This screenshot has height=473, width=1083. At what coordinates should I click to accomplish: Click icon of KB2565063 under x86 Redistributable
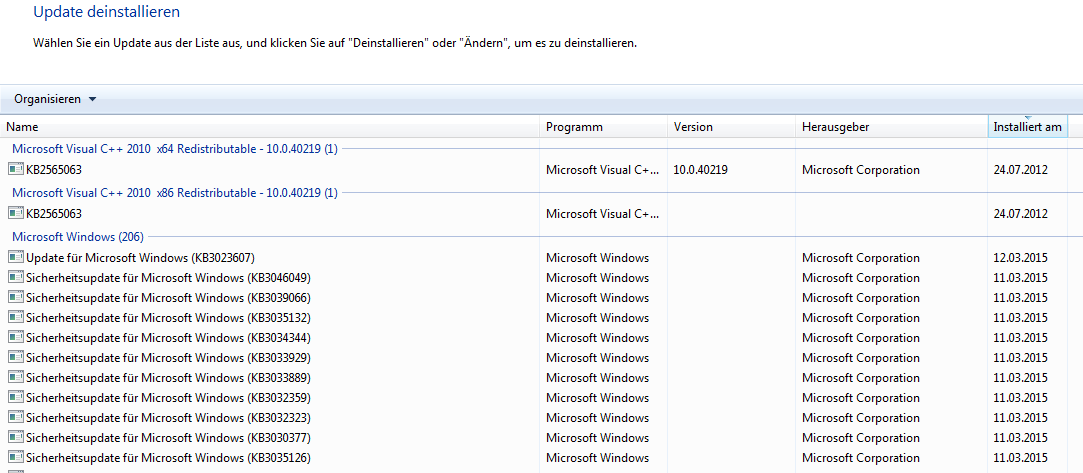(15, 213)
